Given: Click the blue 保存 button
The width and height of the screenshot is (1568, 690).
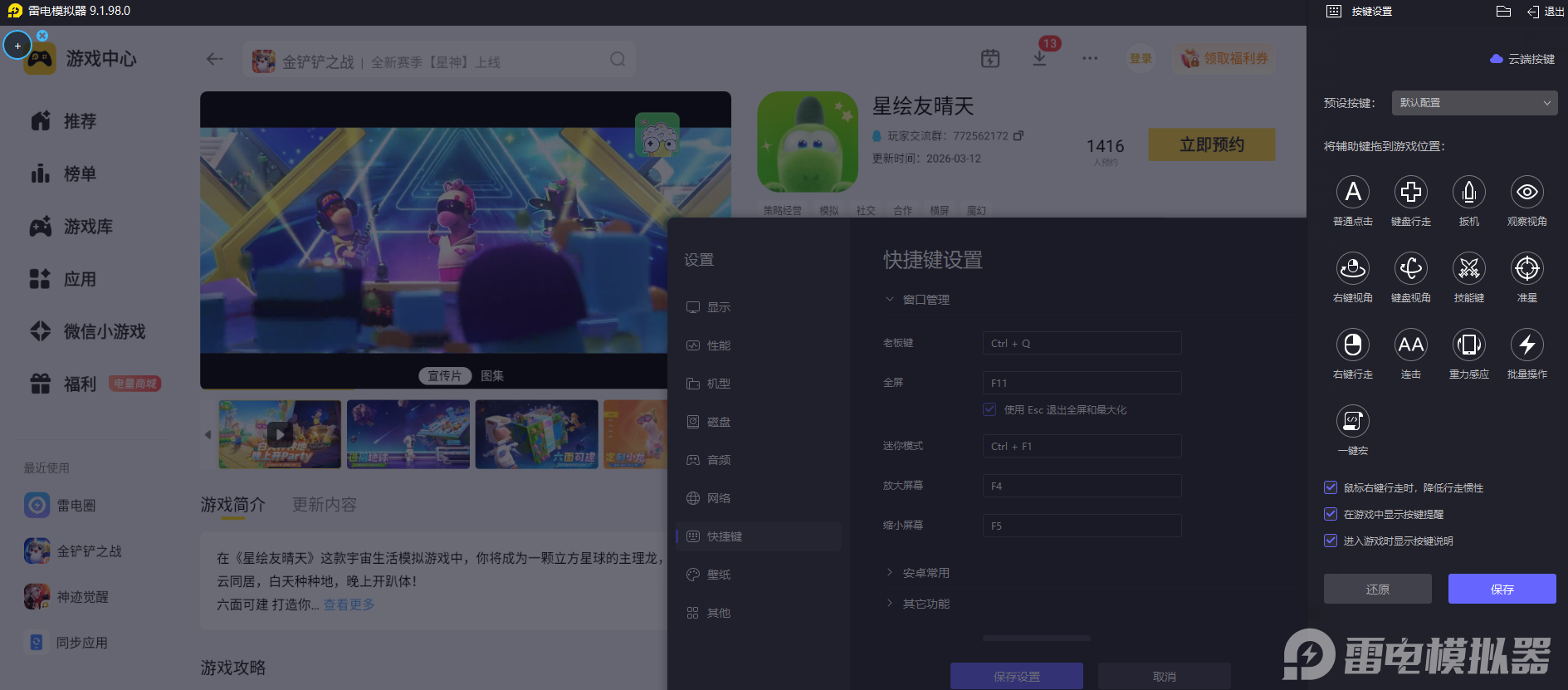Looking at the screenshot, I should tap(1502, 589).
